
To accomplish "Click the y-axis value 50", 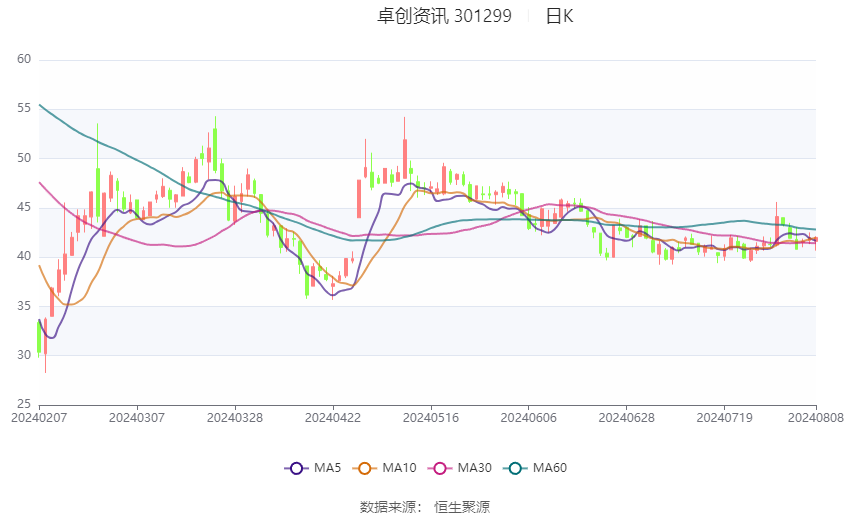I will [24, 158].
